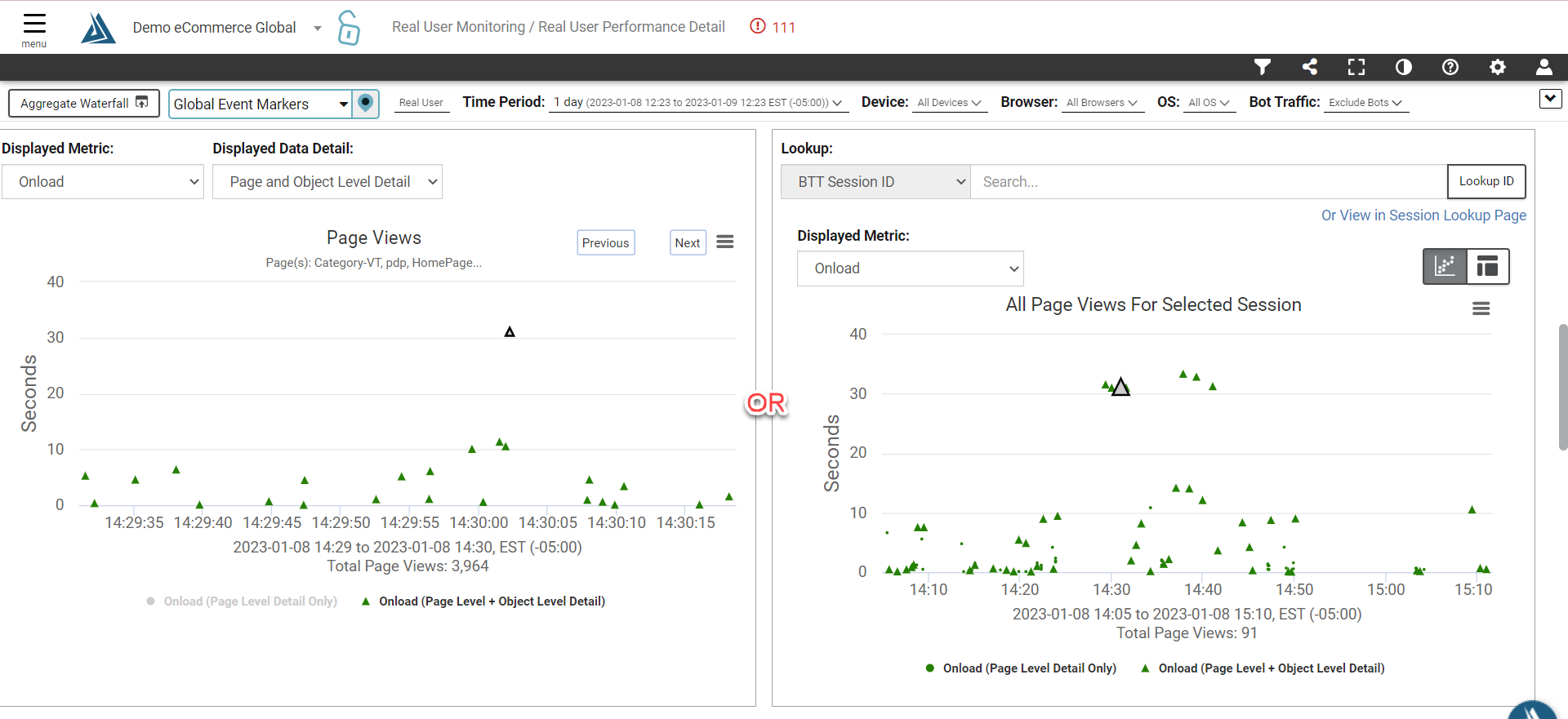
Task: Click the Aggregate Waterfall button
Action: [x=84, y=104]
